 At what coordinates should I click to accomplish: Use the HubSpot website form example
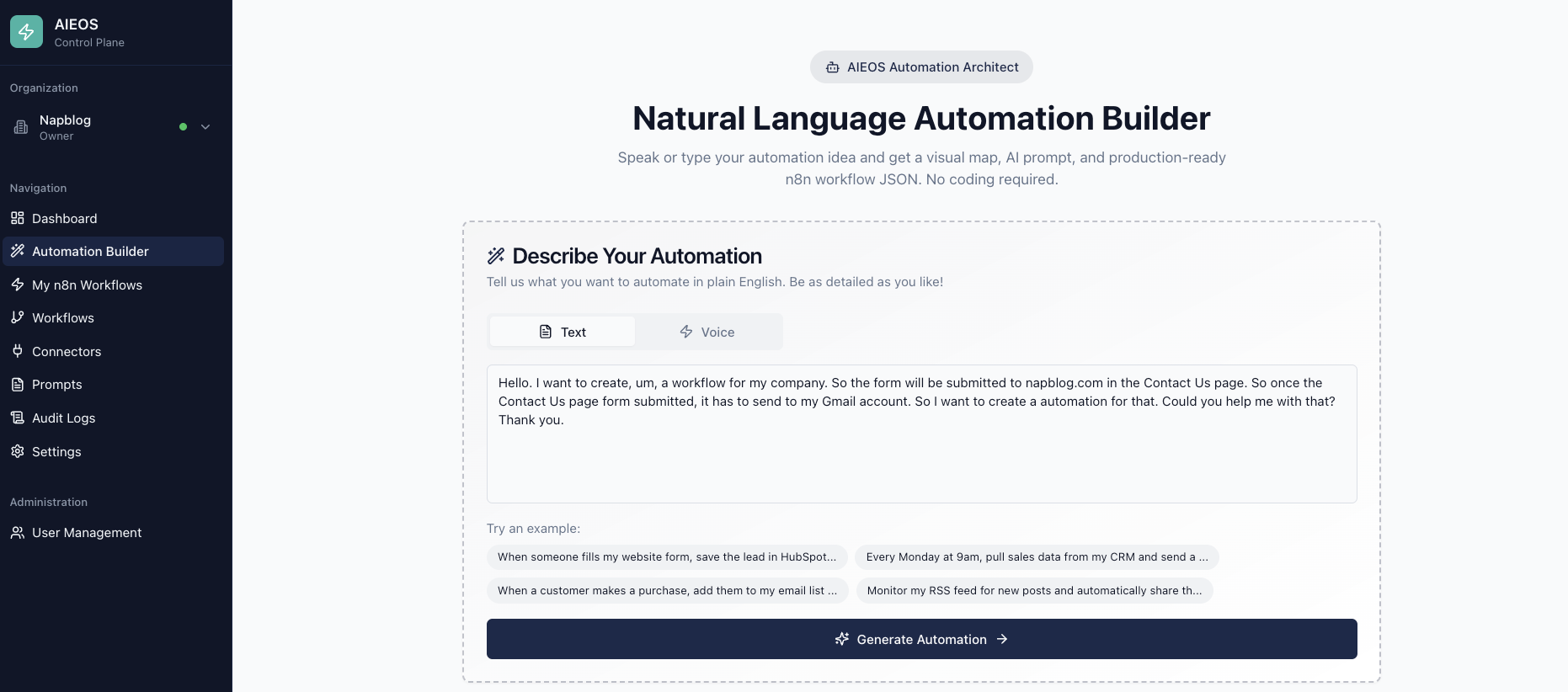click(x=667, y=557)
